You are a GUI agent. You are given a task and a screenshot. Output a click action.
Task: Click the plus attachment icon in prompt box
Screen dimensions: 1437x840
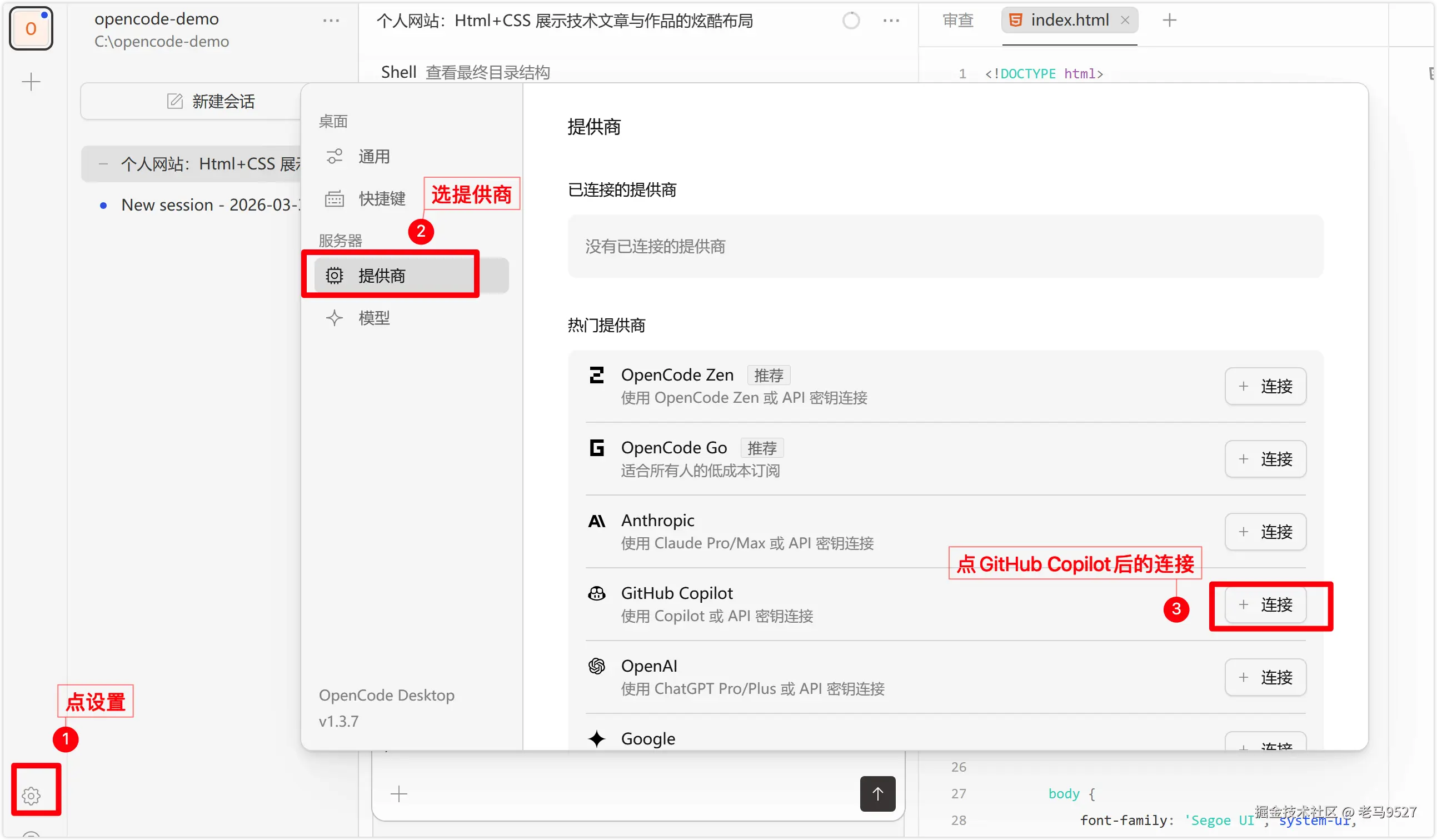point(398,793)
